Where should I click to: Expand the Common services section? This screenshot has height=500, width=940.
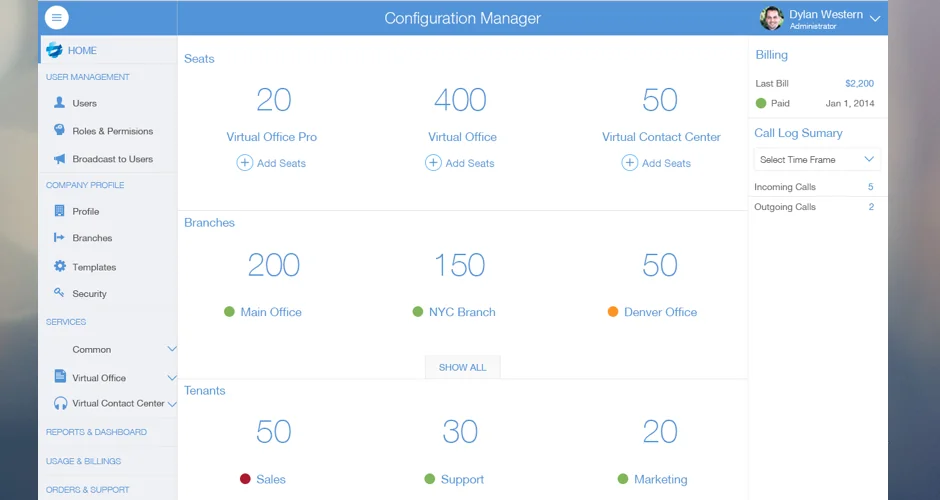(x=171, y=349)
